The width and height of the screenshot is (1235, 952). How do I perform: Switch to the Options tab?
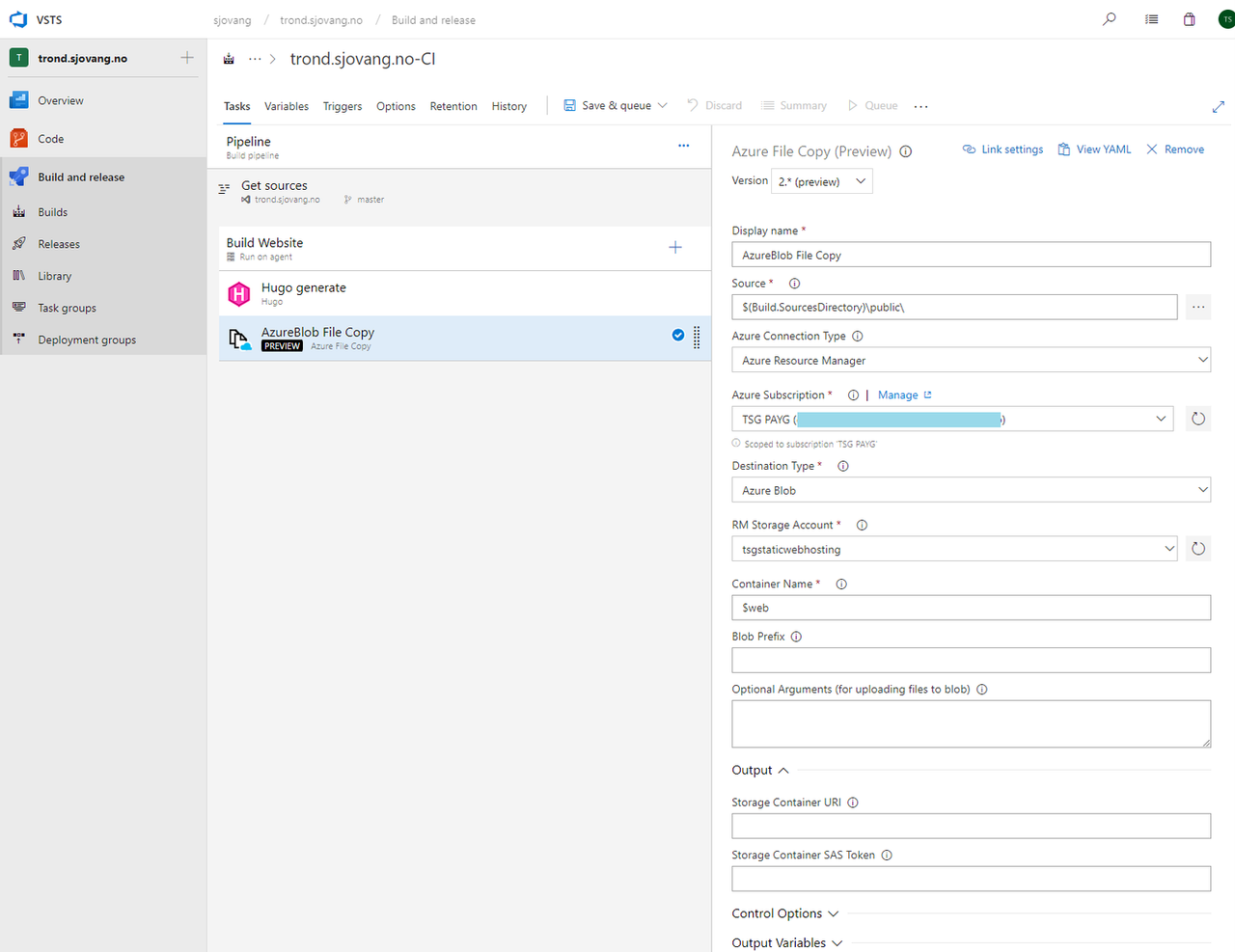396,106
